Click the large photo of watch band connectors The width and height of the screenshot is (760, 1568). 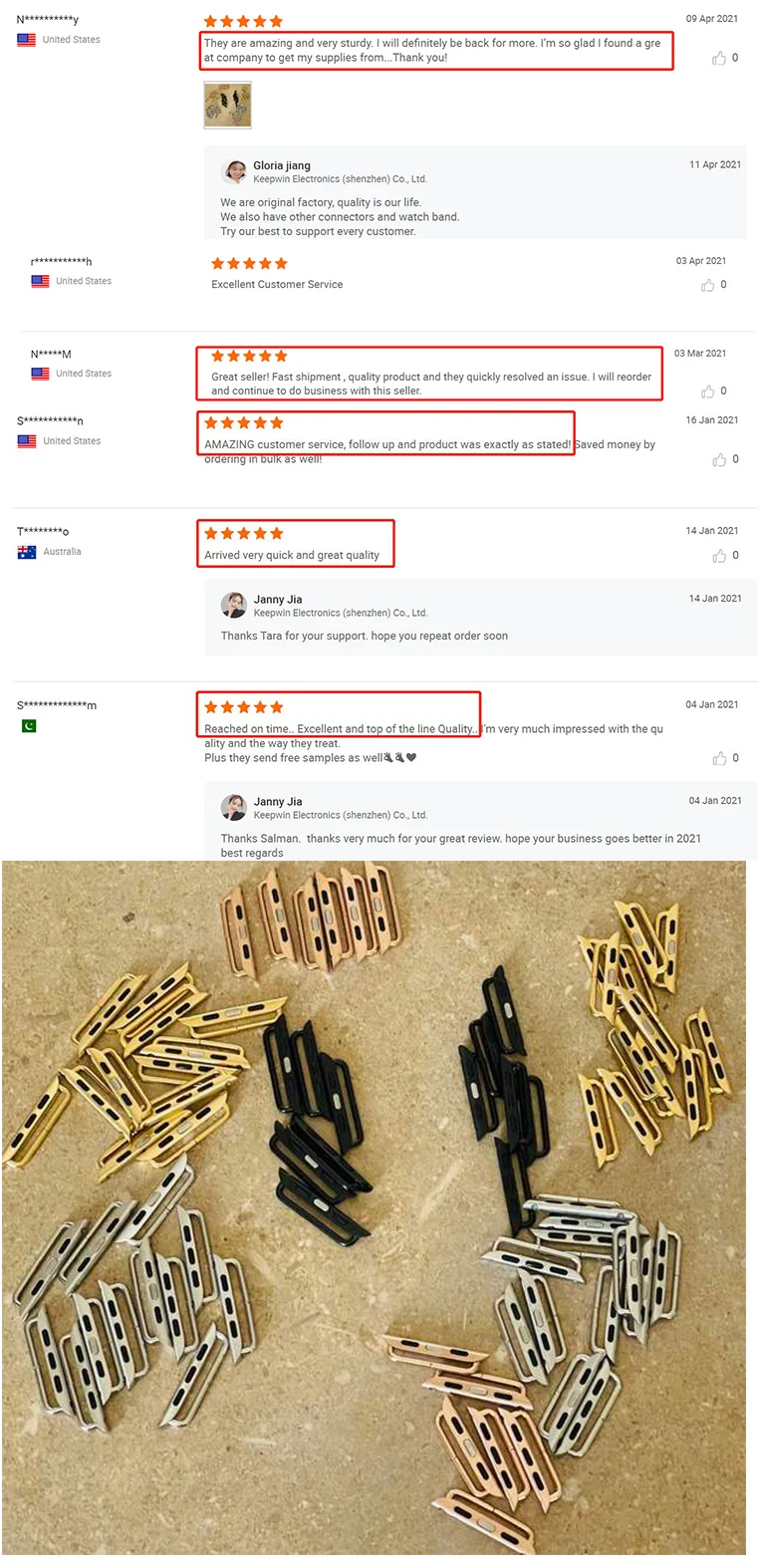coord(374,1207)
